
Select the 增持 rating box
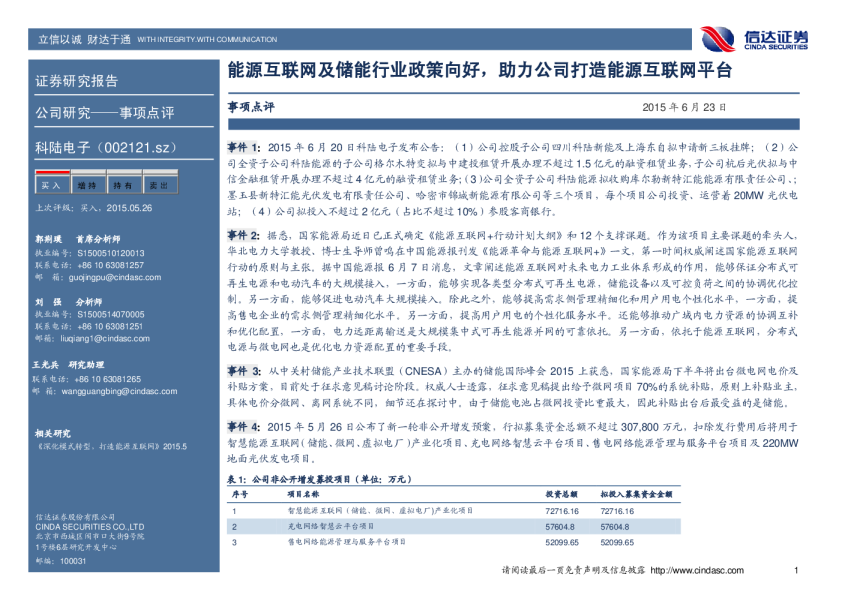click(x=86, y=185)
